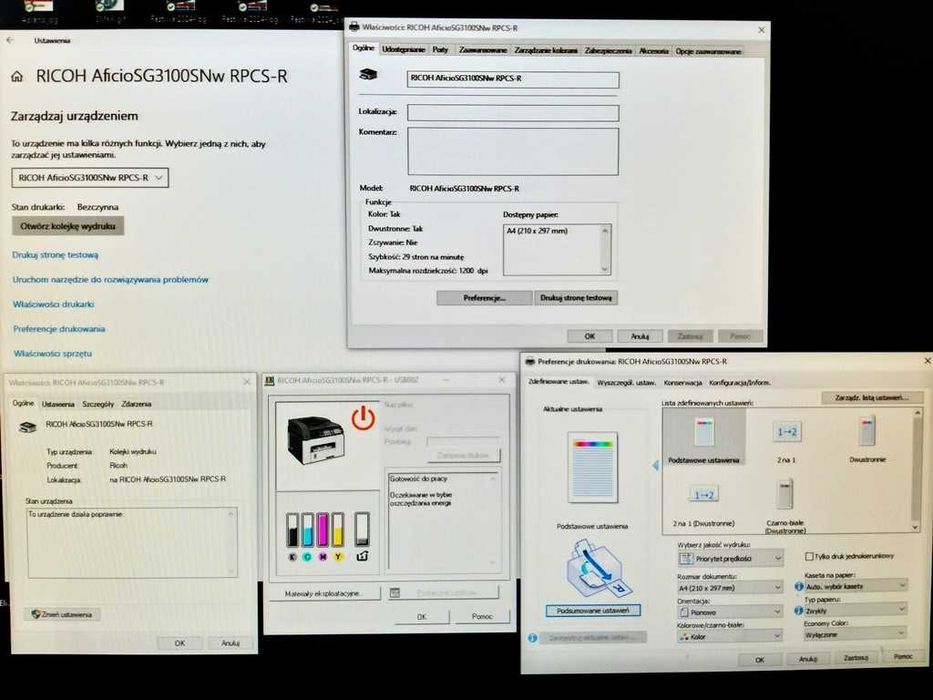Switch to the Porty tab
933x700 pixels.
pos(440,49)
